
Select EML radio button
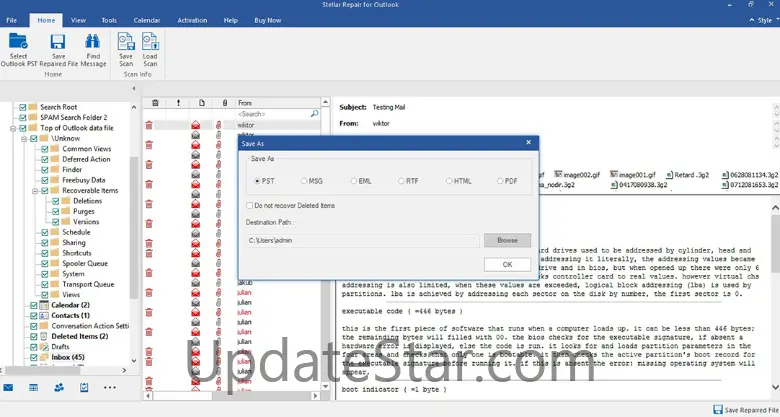coord(354,181)
